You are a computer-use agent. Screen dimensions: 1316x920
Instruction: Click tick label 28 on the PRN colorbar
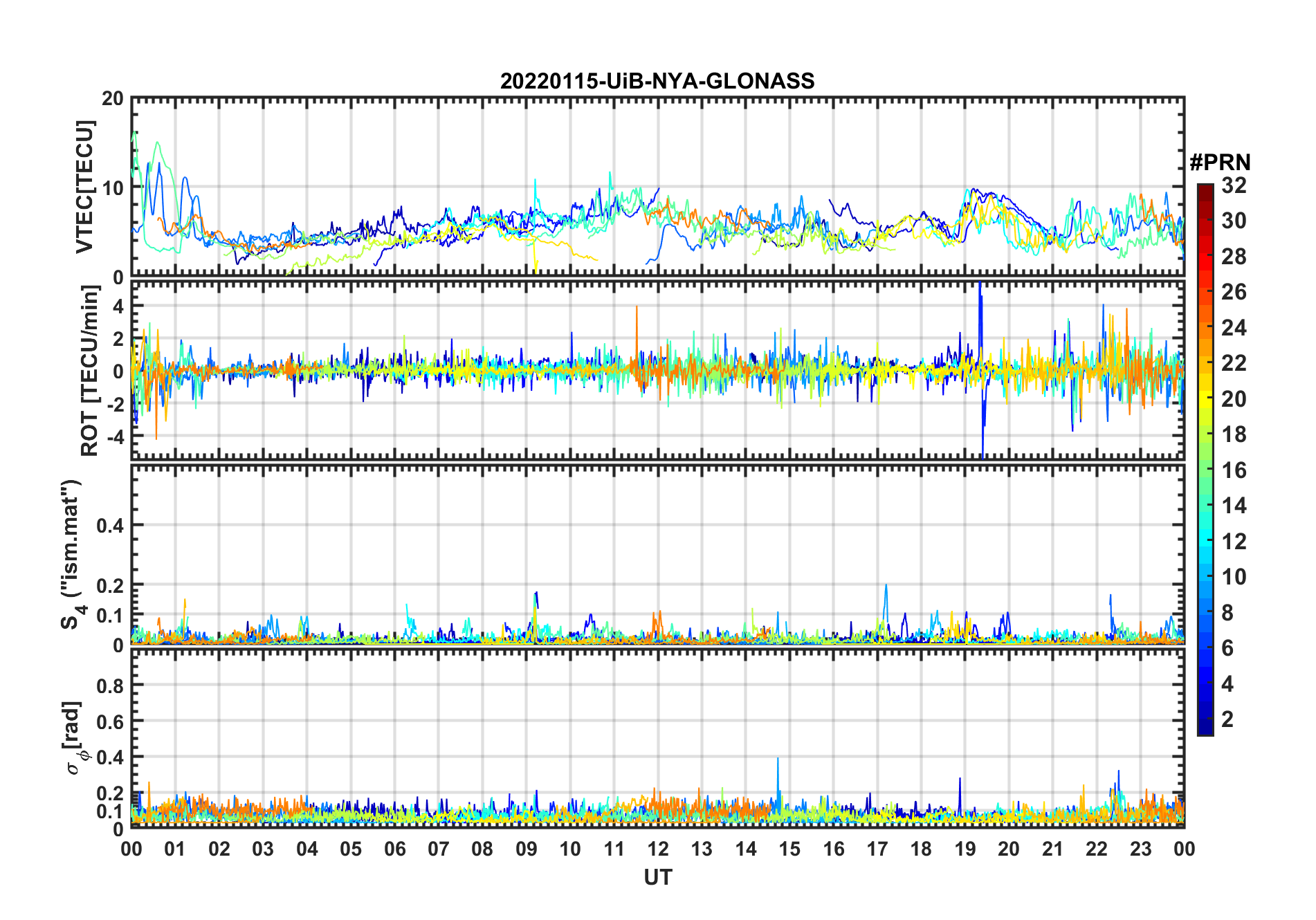point(1233,257)
